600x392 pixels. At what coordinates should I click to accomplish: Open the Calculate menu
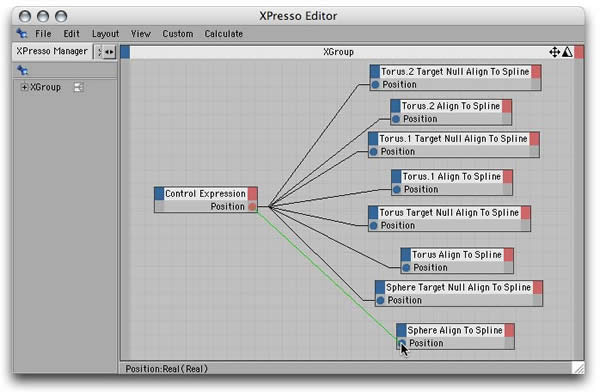[x=223, y=34]
